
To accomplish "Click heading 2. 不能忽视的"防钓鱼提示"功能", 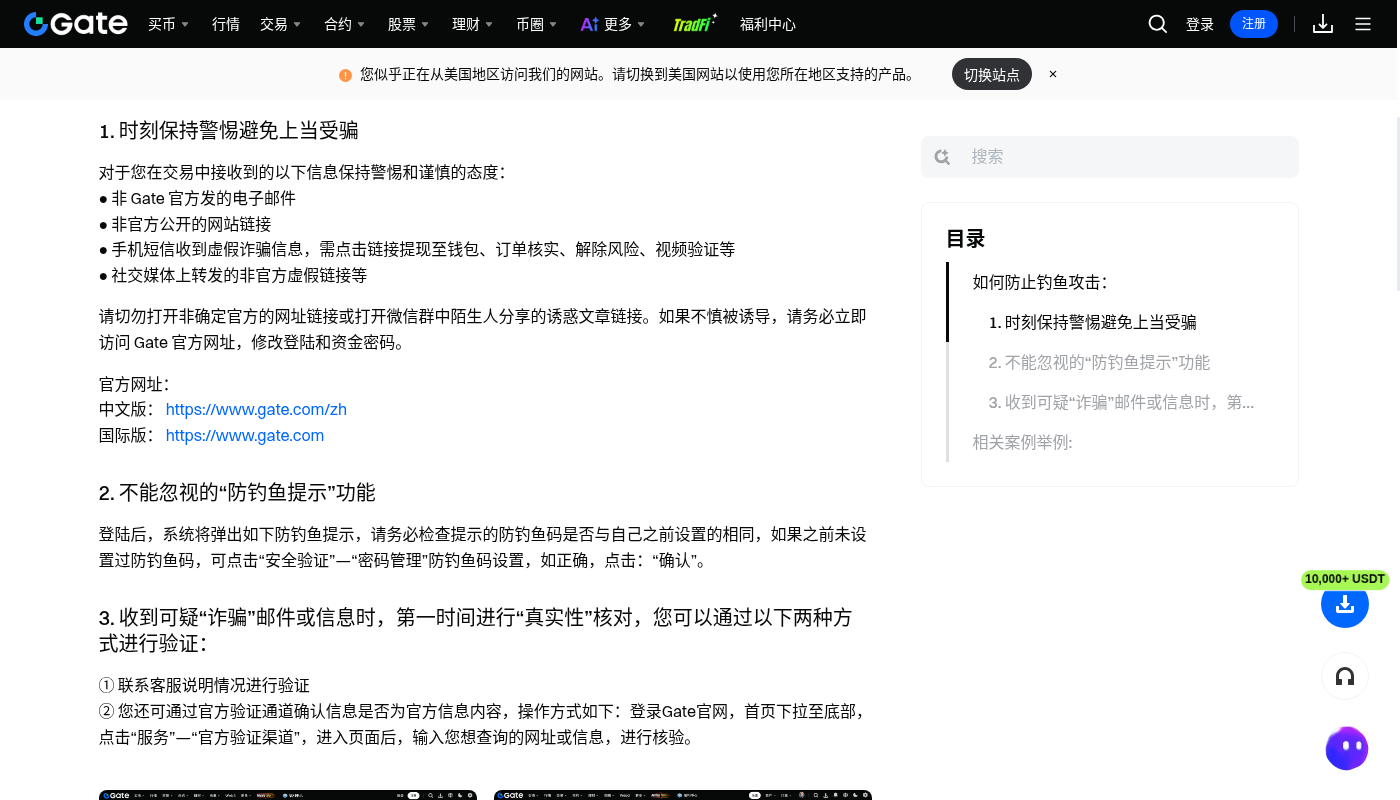I will [x=237, y=493].
